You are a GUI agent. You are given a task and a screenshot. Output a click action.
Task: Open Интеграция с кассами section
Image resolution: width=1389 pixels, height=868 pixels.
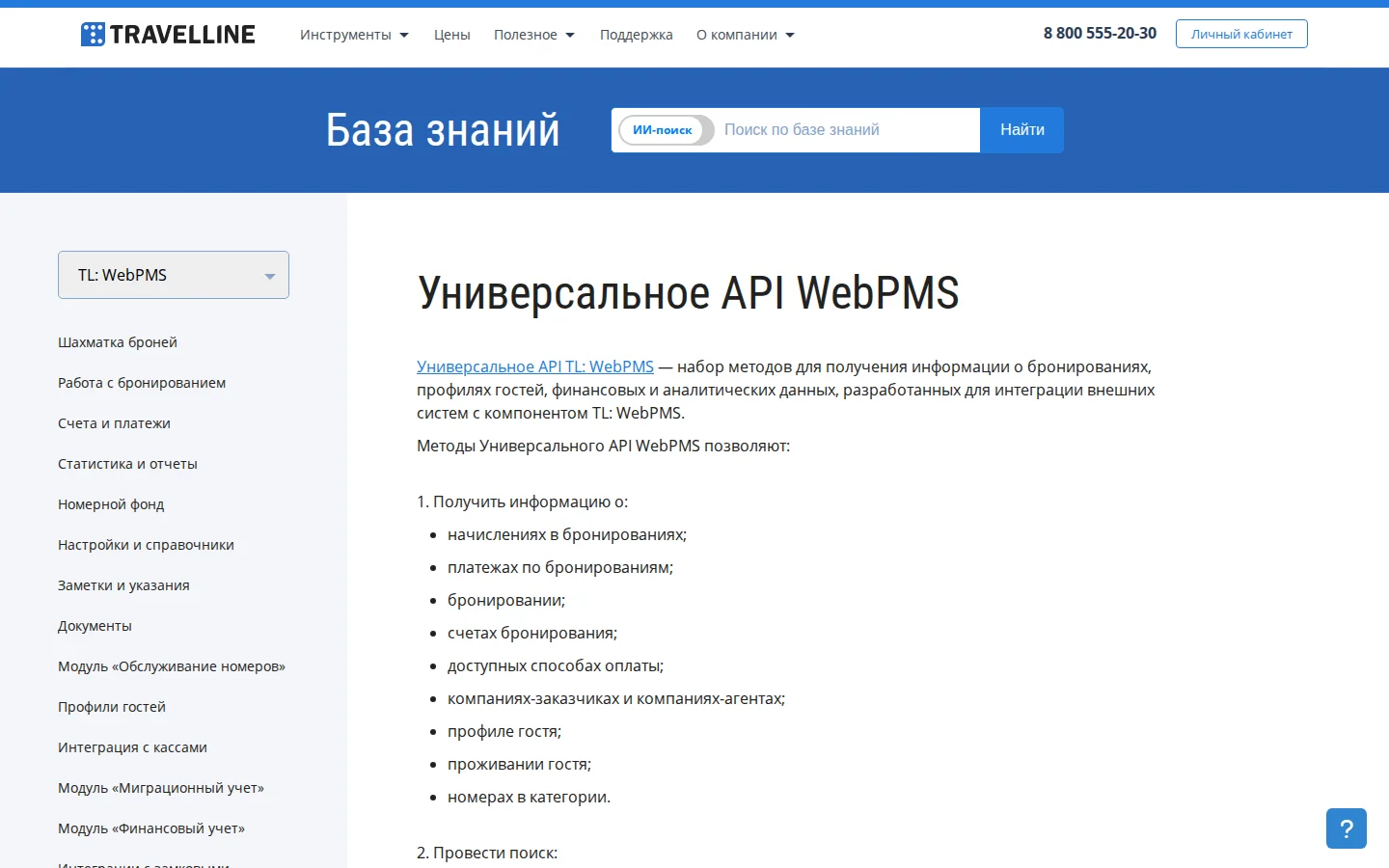point(132,747)
